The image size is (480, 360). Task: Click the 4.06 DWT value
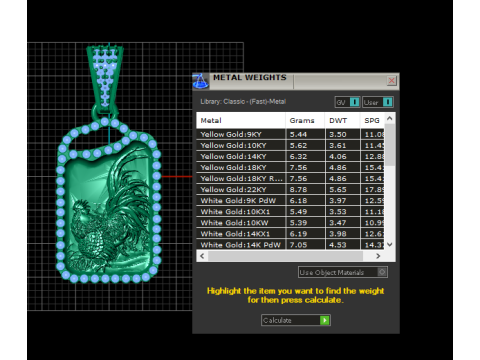coord(338,156)
